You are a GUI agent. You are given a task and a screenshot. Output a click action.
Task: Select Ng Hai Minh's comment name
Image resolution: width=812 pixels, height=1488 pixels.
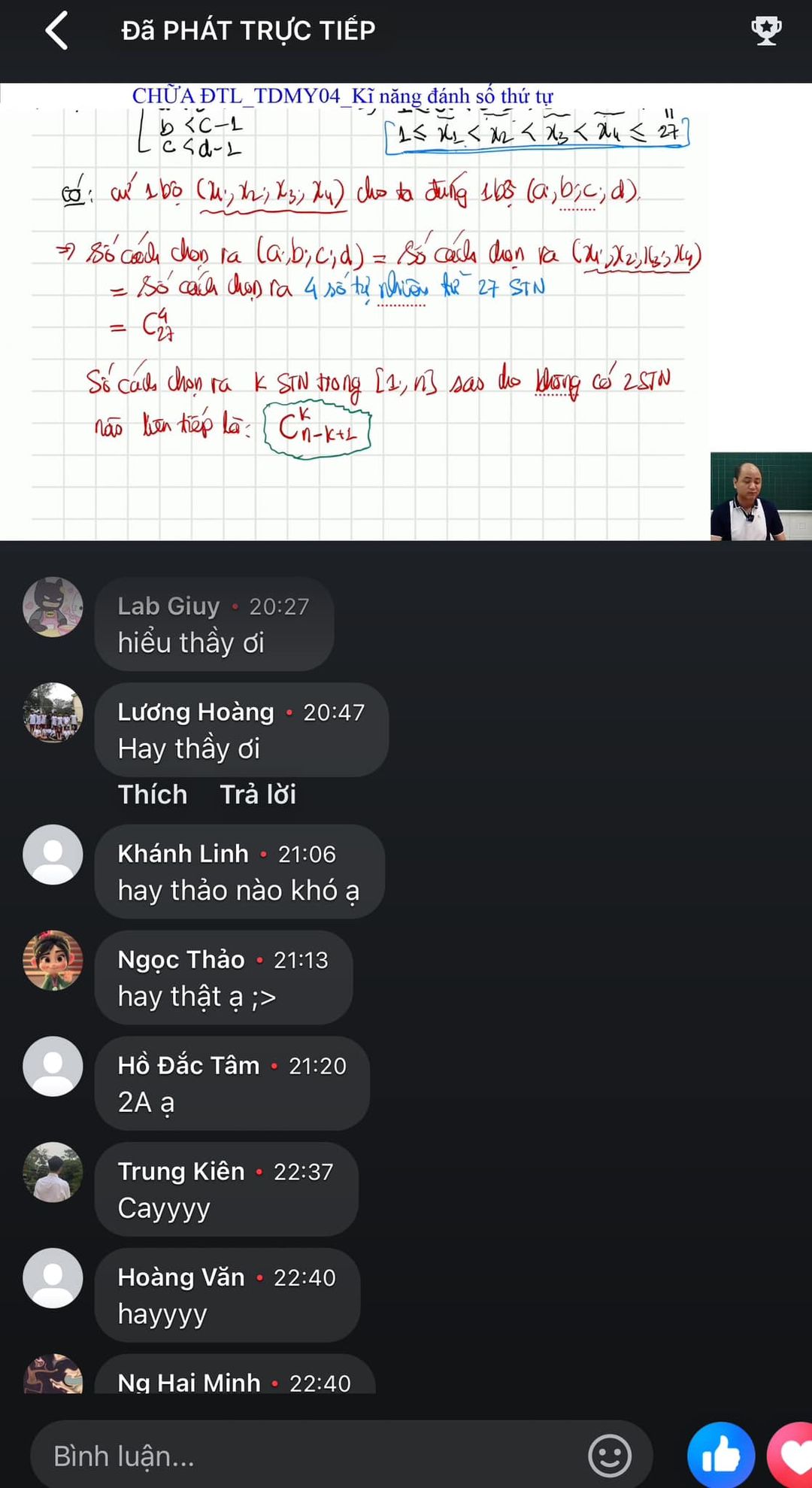189,1383
